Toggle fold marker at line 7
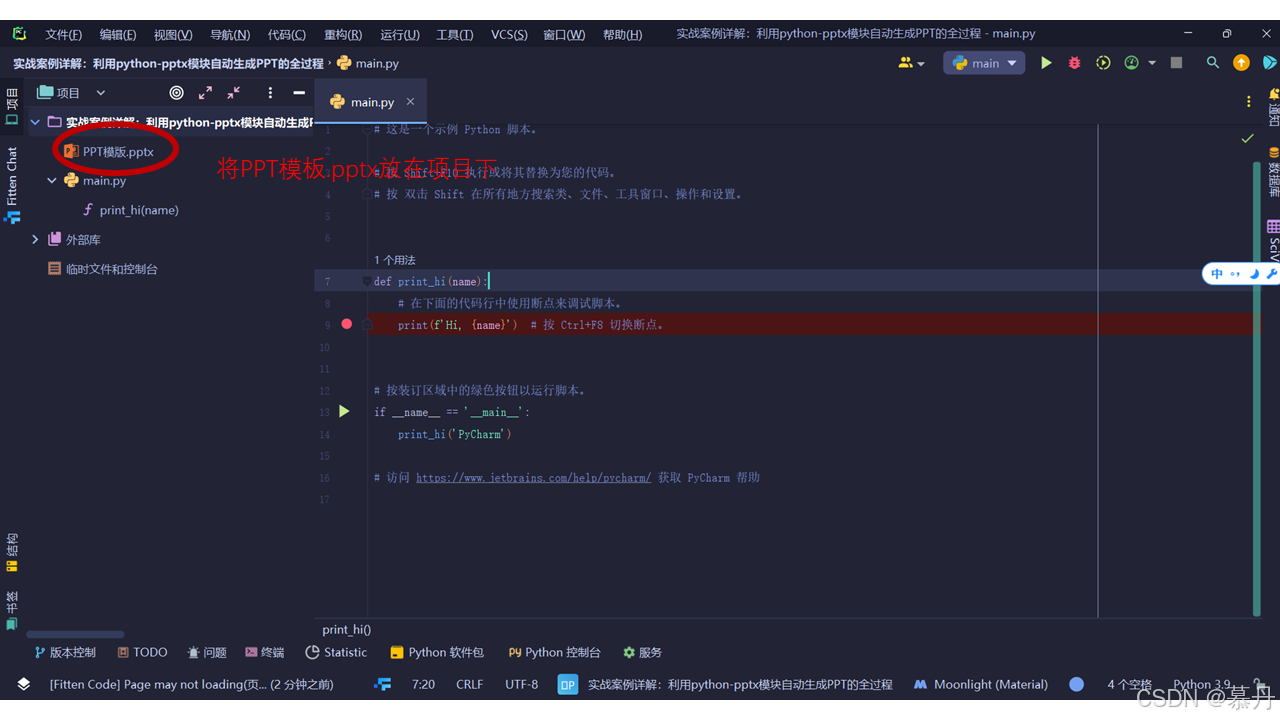Screen dimensions: 1280x720 367,281
